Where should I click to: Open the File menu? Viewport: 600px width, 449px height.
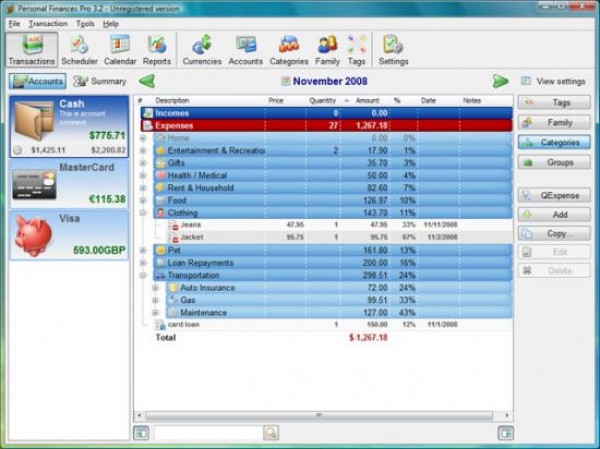14,24
